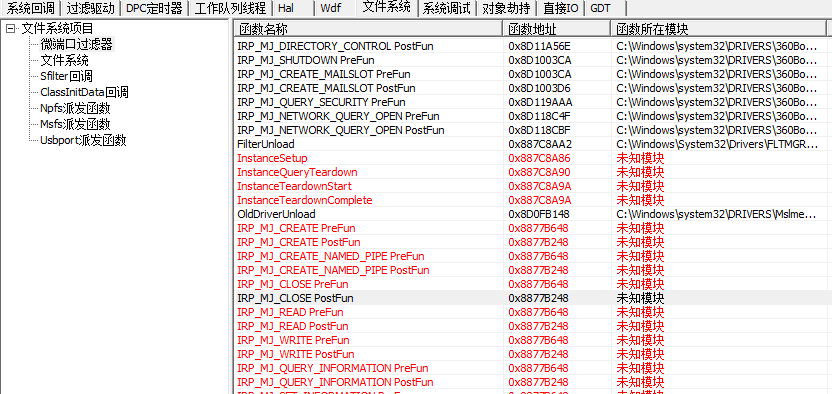
Task: Select IRP_MJ_READ PostFun row
Action: [x=530, y=326]
